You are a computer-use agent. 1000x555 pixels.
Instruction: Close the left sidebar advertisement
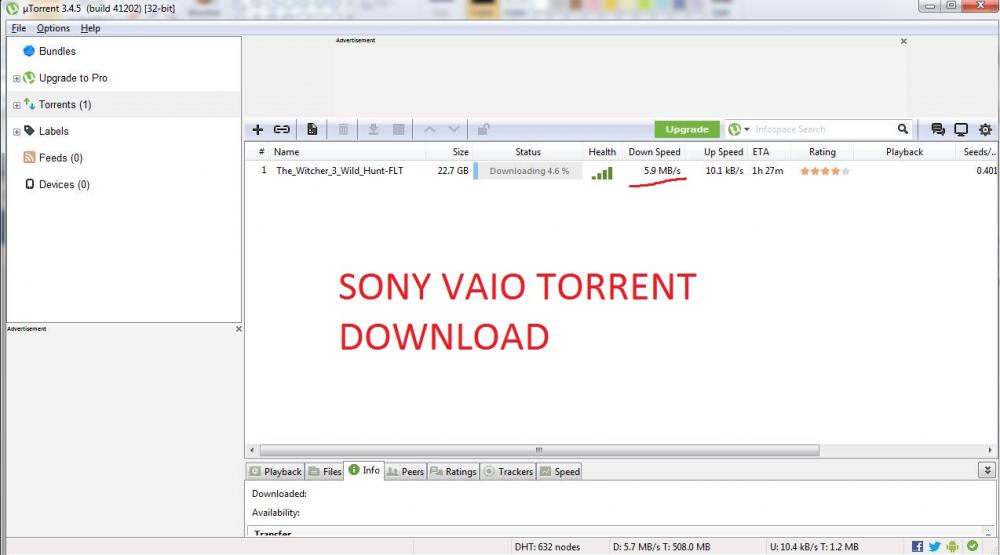239,329
